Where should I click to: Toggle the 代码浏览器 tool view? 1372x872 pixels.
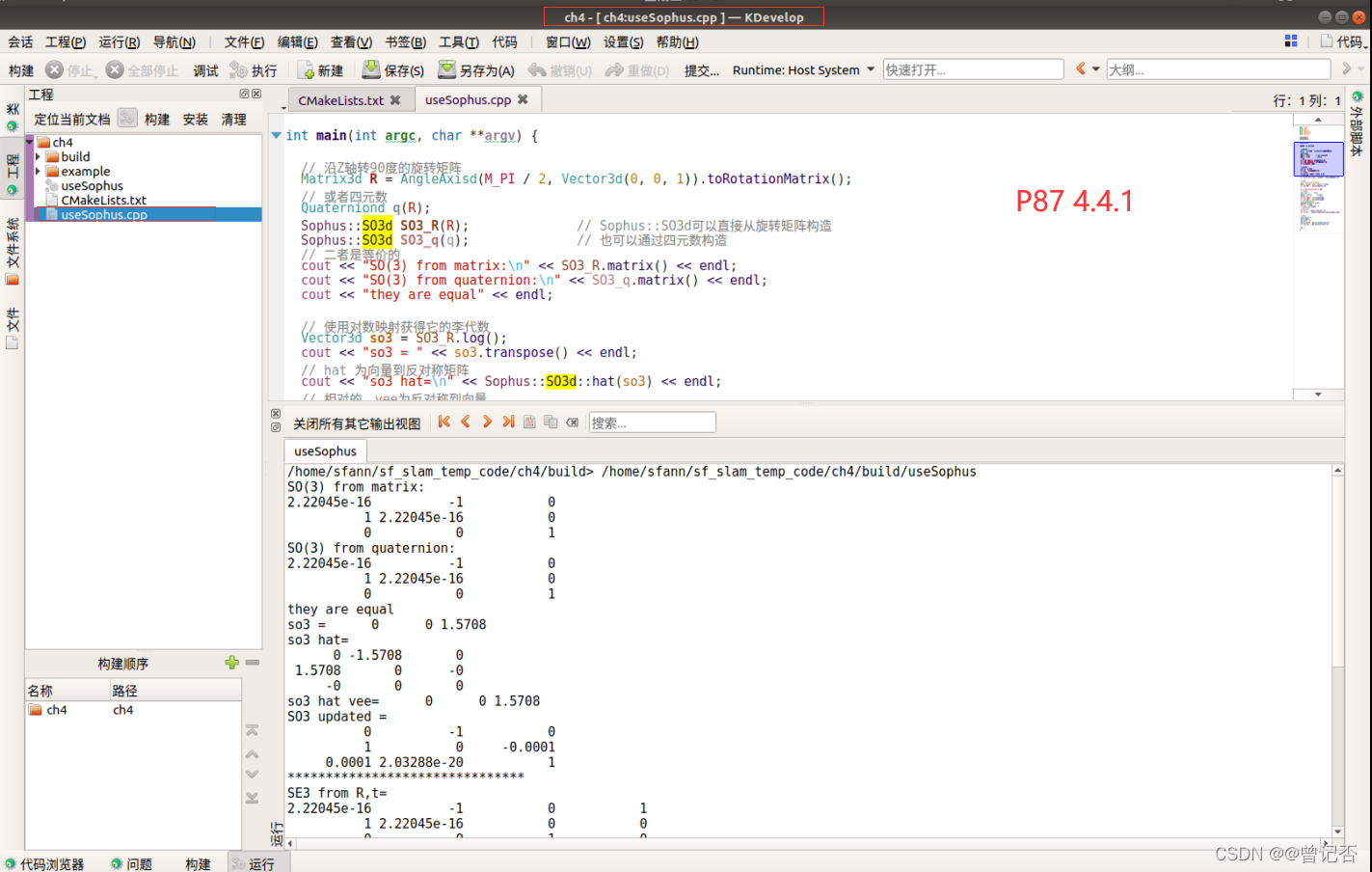(44, 863)
